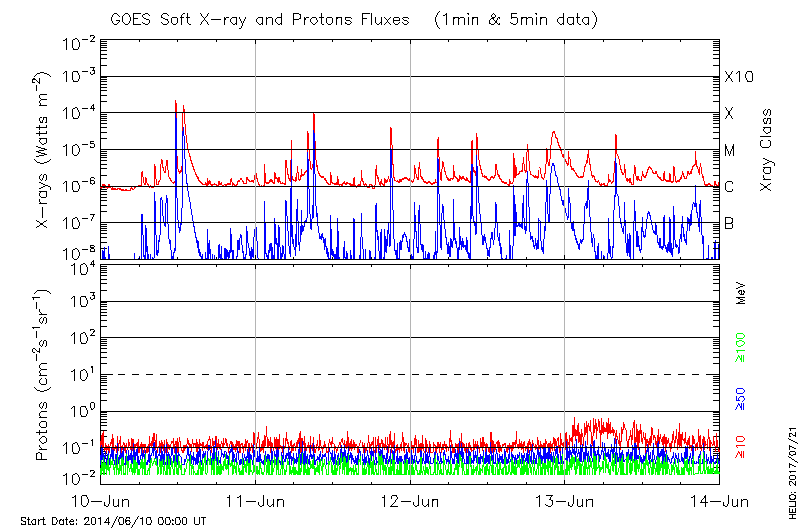Select the 13-Jun x-axis tick label

point(565,502)
